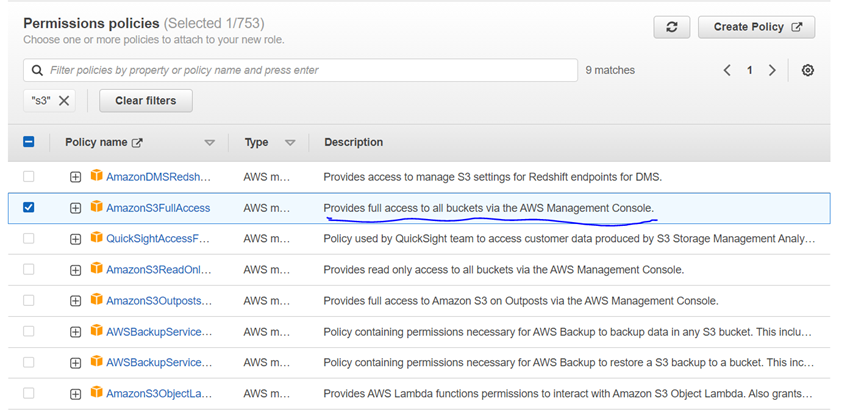Click the AmazonS3ReadOnly policy cube icon
The height and width of the screenshot is (412, 850).
[x=97, y=269]
